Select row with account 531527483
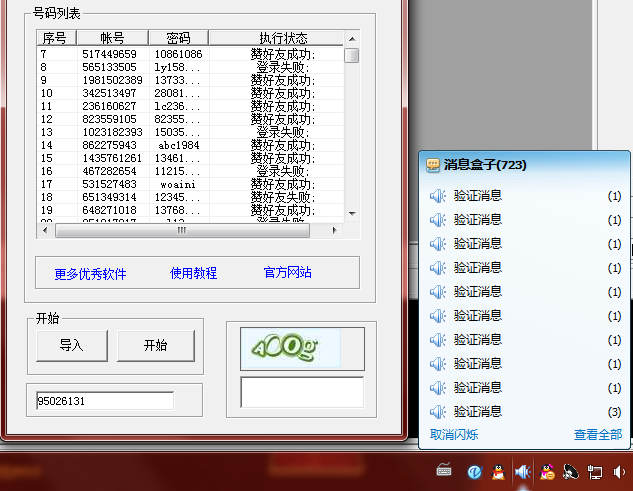This screenshot has width=633, height=491. 190,184
